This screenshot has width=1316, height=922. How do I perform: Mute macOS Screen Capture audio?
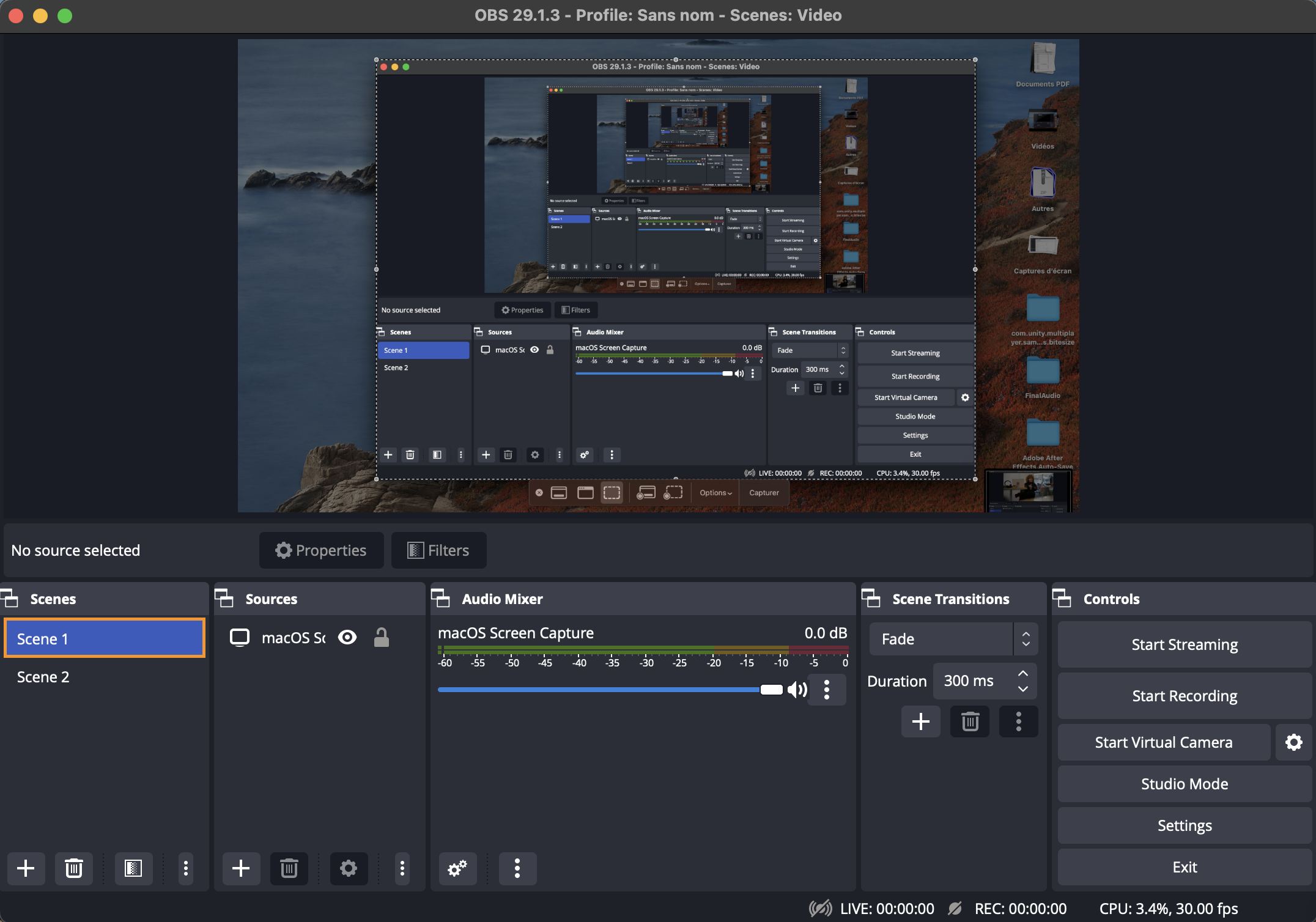[x=797, y=690]
